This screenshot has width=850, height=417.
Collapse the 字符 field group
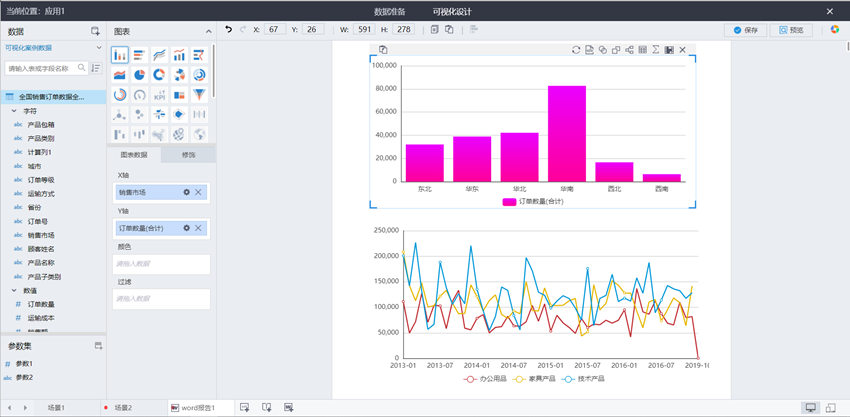point(14,111)
